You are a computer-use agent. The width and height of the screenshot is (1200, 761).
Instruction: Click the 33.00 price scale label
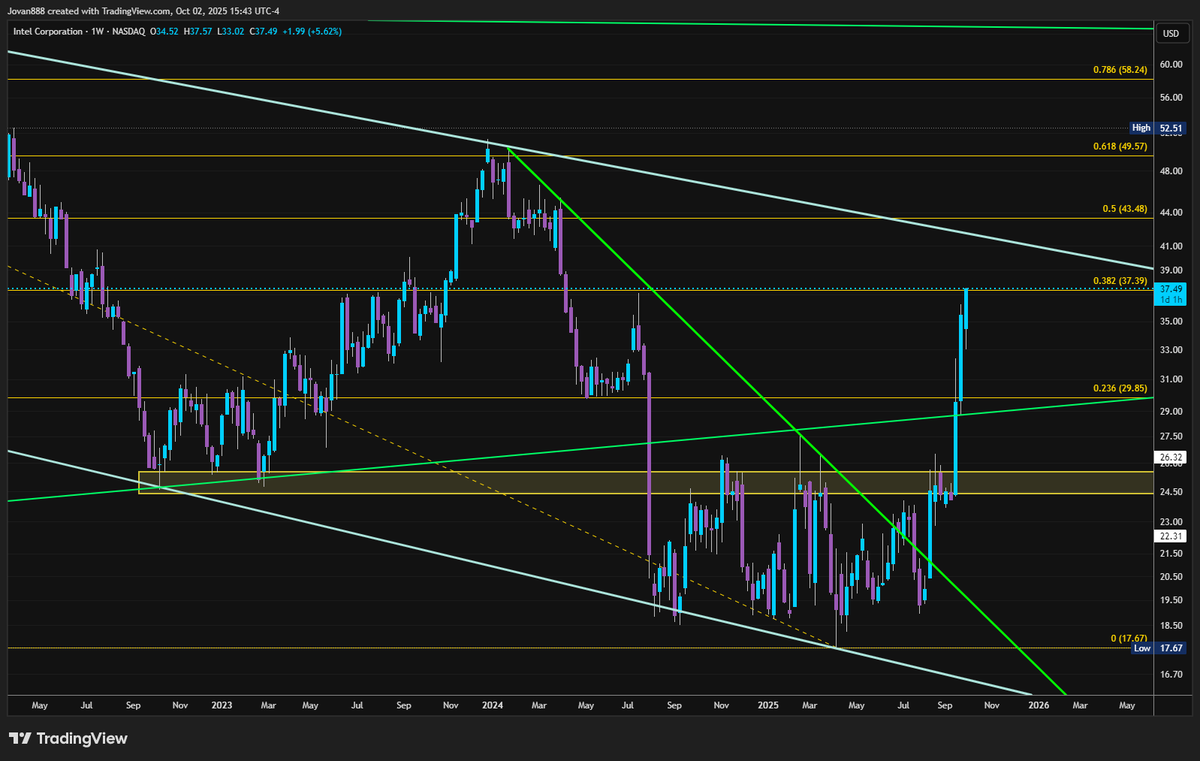tap(1170, 350)
